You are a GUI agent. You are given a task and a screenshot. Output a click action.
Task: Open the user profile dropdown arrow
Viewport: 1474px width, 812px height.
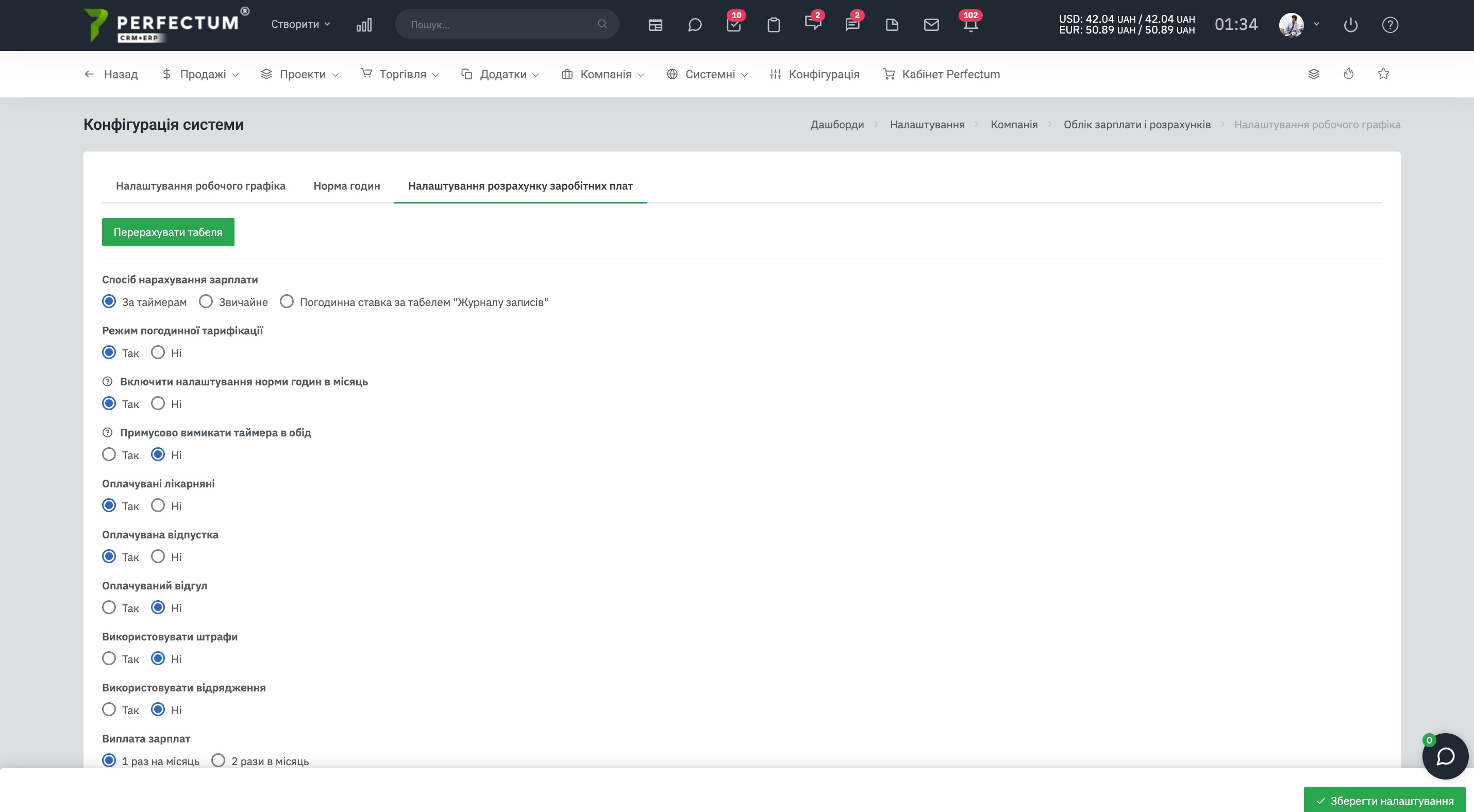pos(1317,24)
